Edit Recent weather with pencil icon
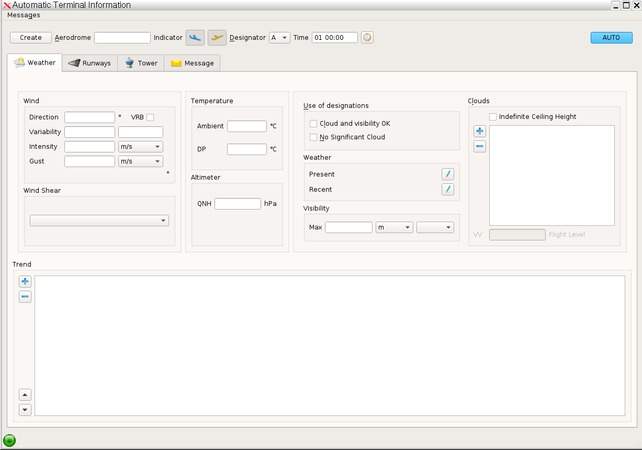Image resolution: width=642 pixels, height=450 pixels. (448, 189)
